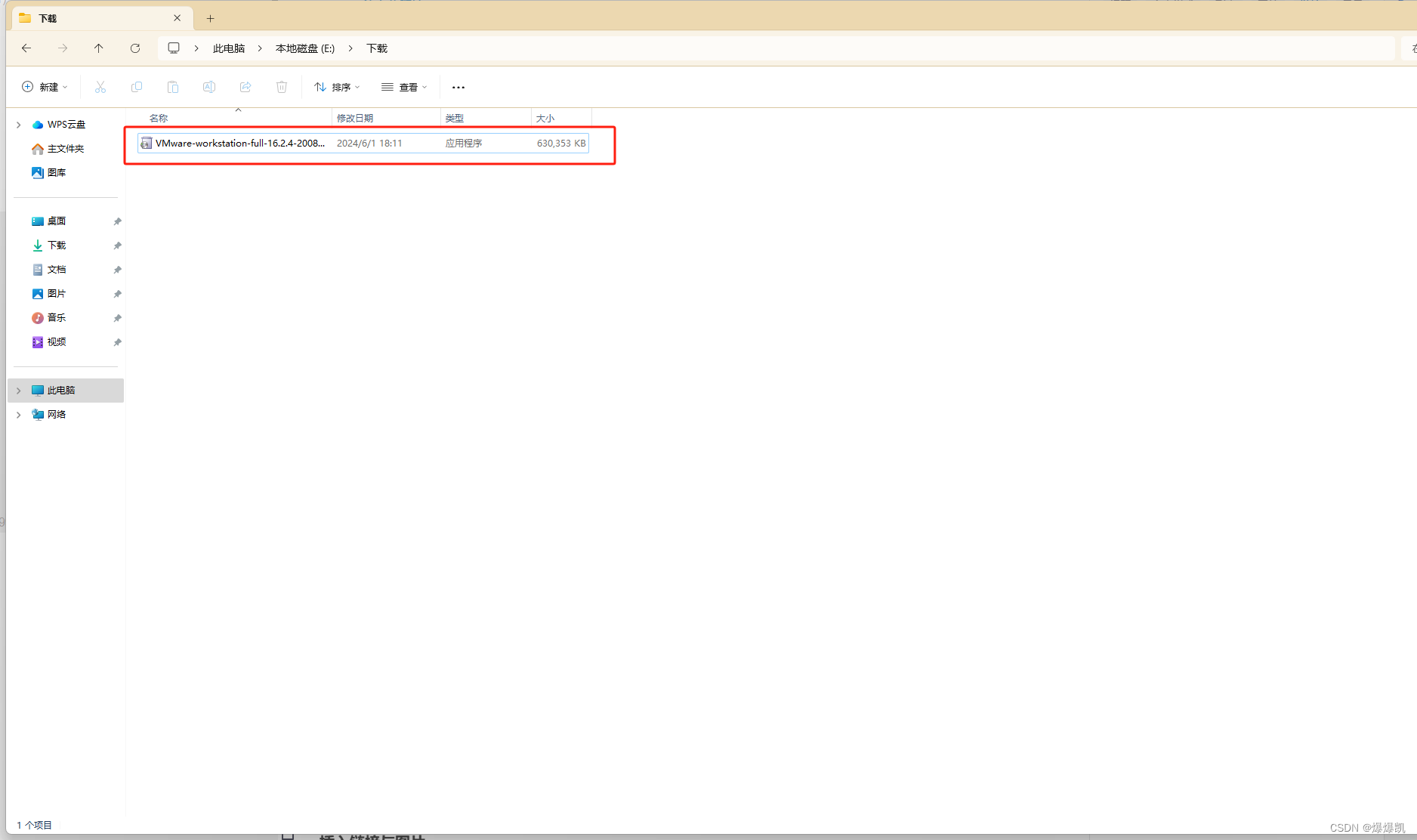The height and width of the screenshot is (840, 1417).
Task: Click the Rename icon in toolbar
Action: (209, 87)
